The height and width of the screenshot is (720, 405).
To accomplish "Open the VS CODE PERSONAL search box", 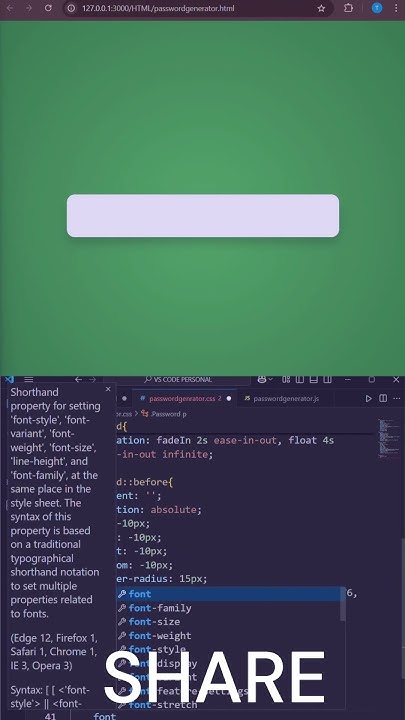I will pos(177,379).
